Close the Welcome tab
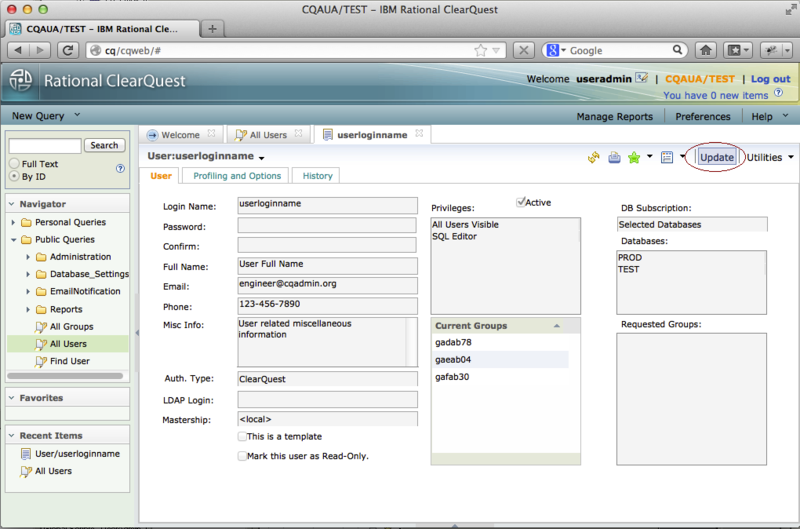Image resolution: width=800 pixels, height=529 pixels. [211, 134]
